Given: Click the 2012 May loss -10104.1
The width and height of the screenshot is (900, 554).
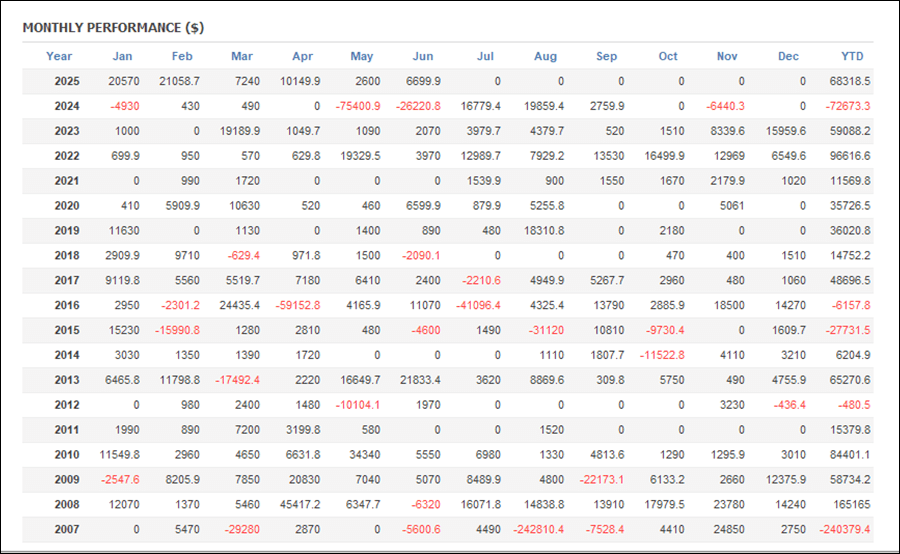Looking at the screenshot, I should (x=358, y=405).
